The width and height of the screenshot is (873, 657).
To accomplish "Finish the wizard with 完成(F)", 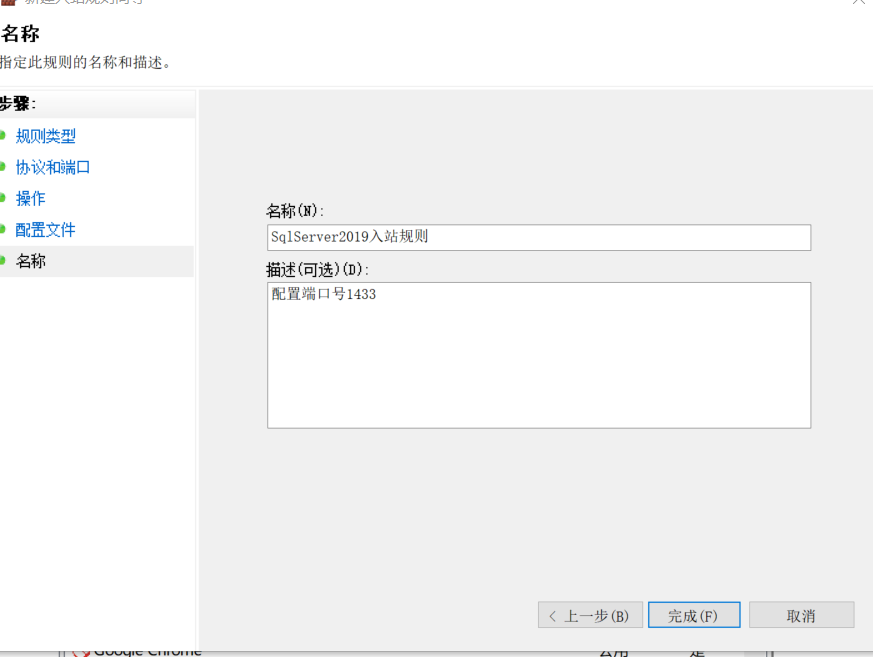I will 694,615.
